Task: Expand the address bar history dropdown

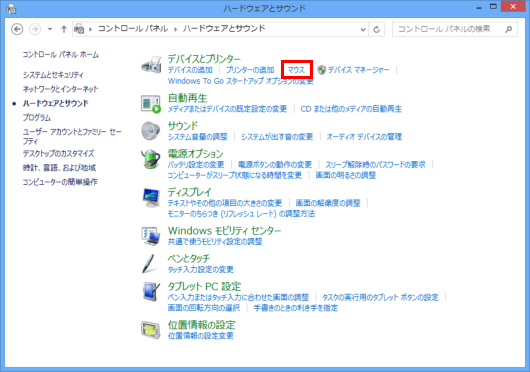Action: [363, 29]
